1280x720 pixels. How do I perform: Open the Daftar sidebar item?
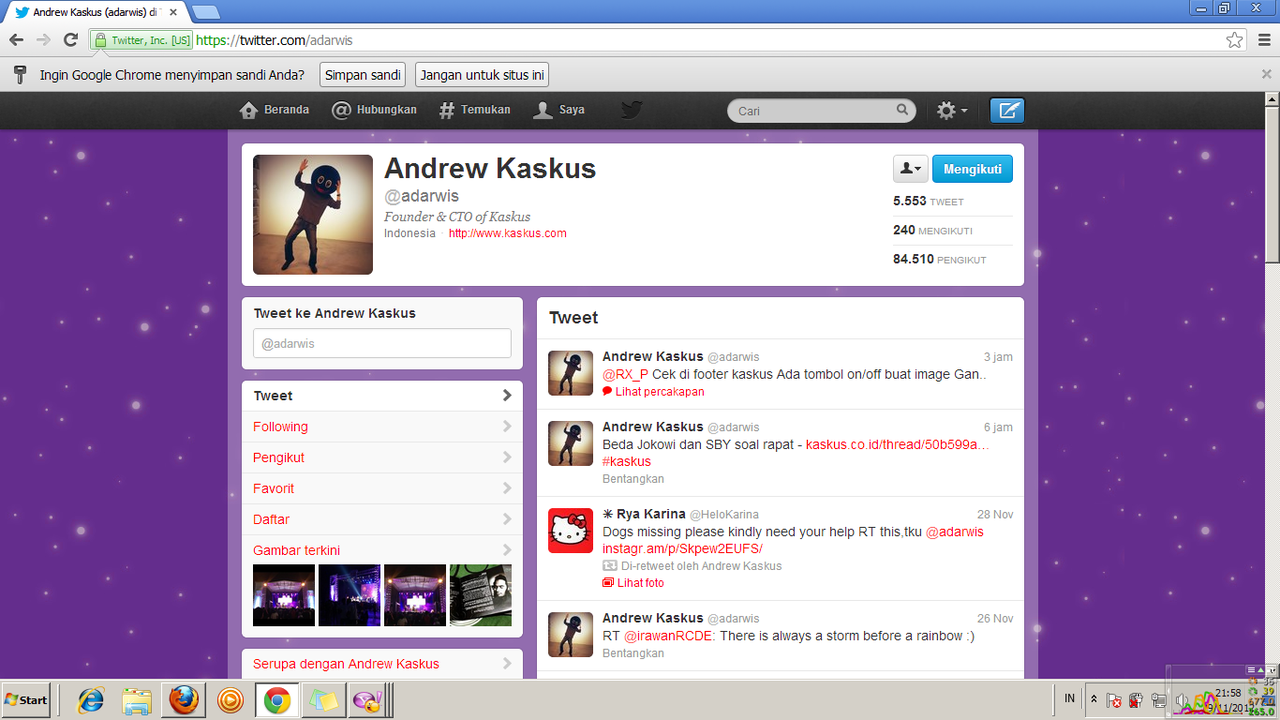pos(382,520)
